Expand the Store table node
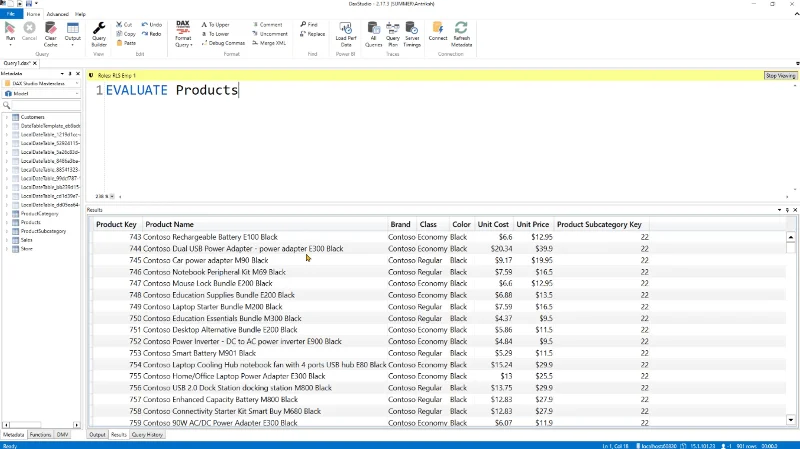The image size is (800, 449). tap(7, 248)
